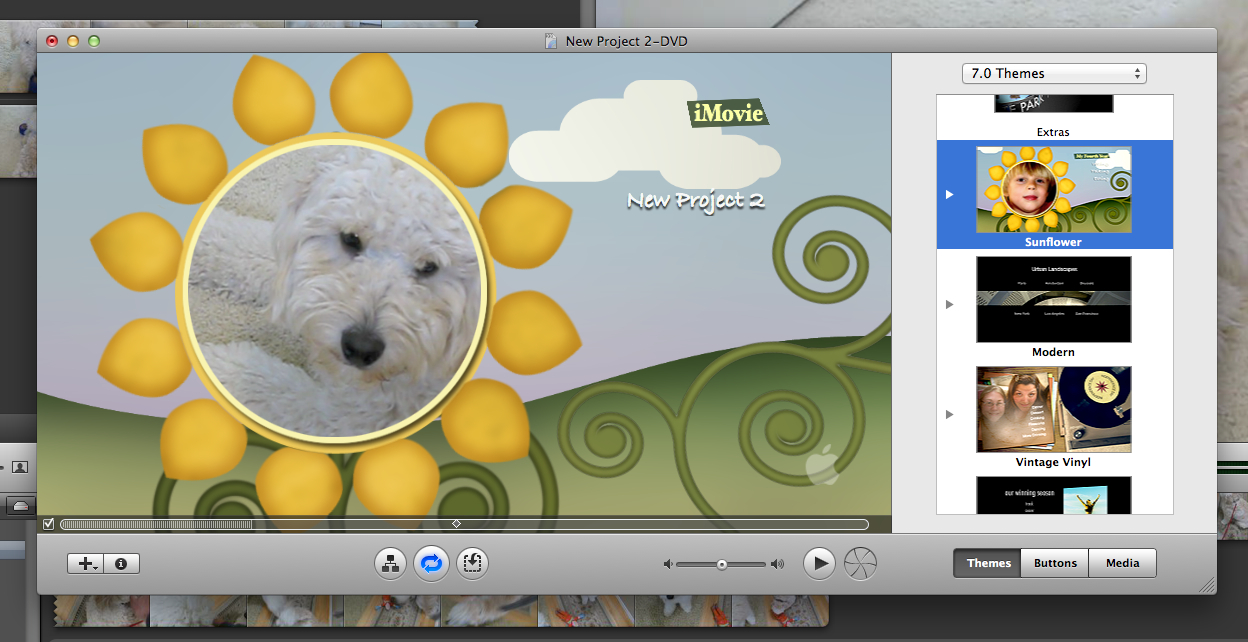The width and height of the screenshot is (1248, 642).
Task: Expand the Sunflower theme disclosure triangle
Action: [x=950, y=194]
